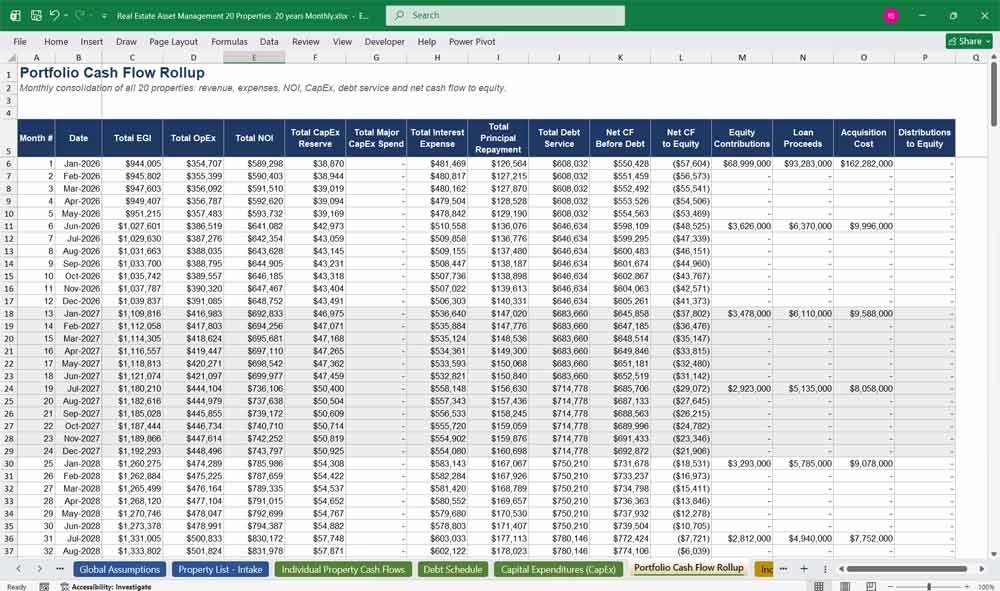The image size is (1000, 591).
Task: Click the zoom in plus icon
Action: pos(969,587)
